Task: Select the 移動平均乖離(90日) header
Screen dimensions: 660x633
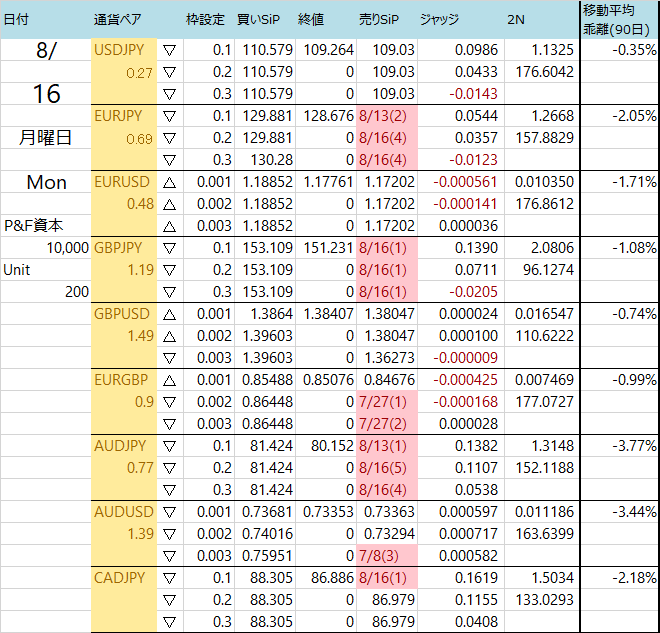Action: click(x=617, y=20)
